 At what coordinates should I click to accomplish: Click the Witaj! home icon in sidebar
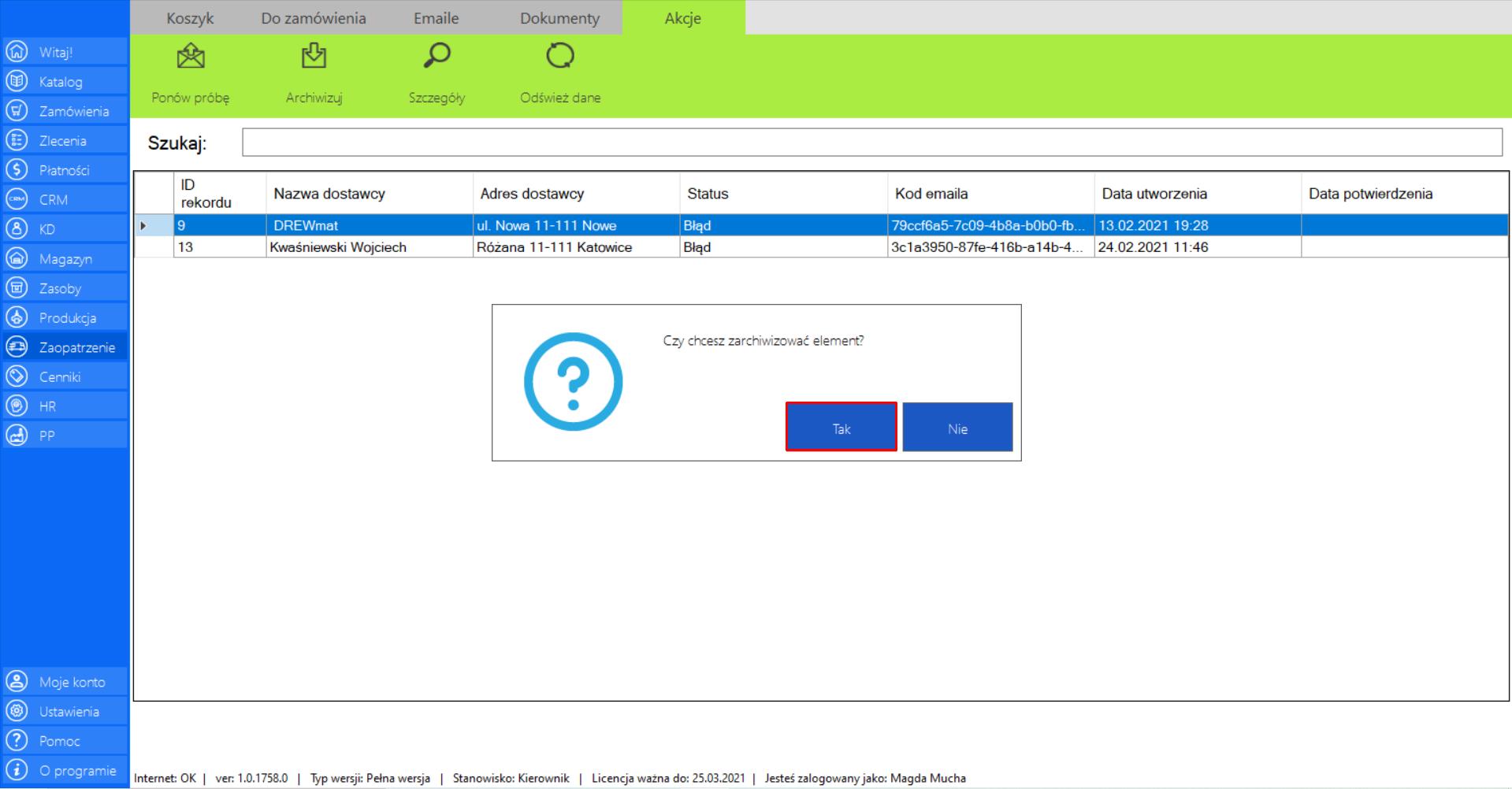point(16,51)
